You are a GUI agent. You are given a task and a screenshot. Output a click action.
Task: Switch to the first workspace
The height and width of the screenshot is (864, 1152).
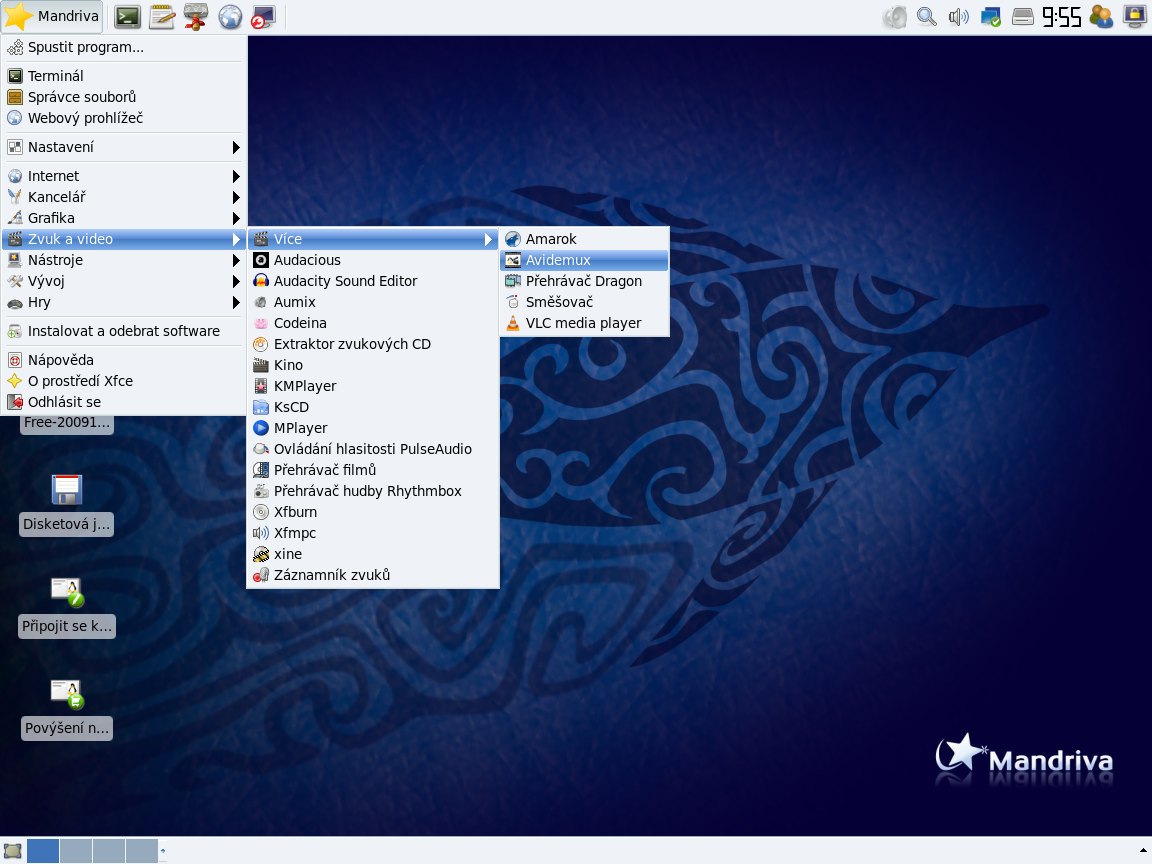(x=43, y=851)
